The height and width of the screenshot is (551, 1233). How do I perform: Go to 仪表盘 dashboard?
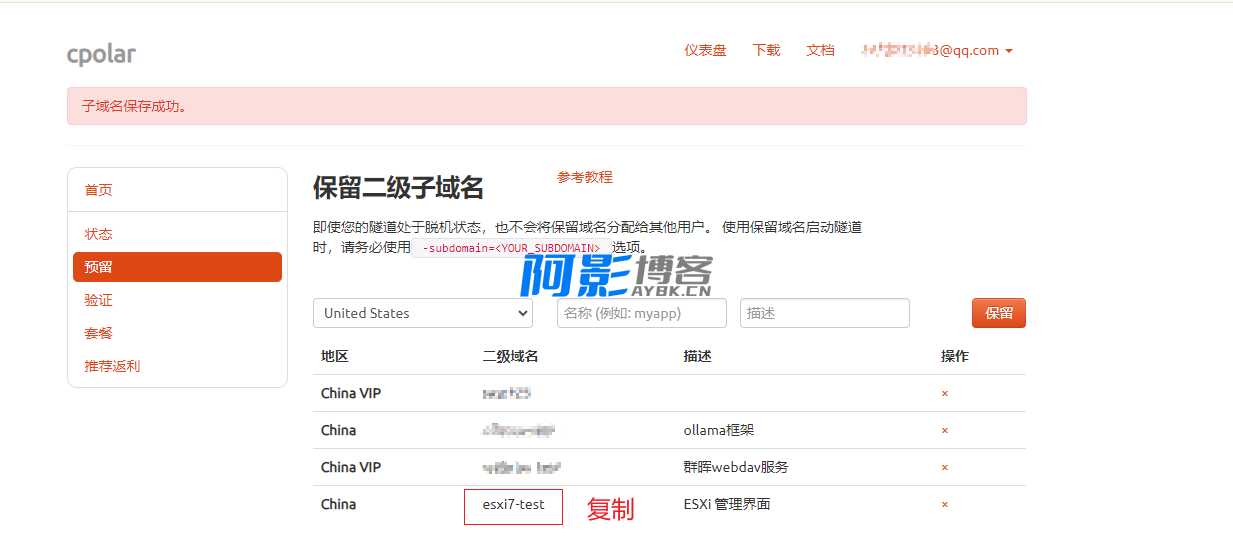pyautogui.click(x=705, y=50)
